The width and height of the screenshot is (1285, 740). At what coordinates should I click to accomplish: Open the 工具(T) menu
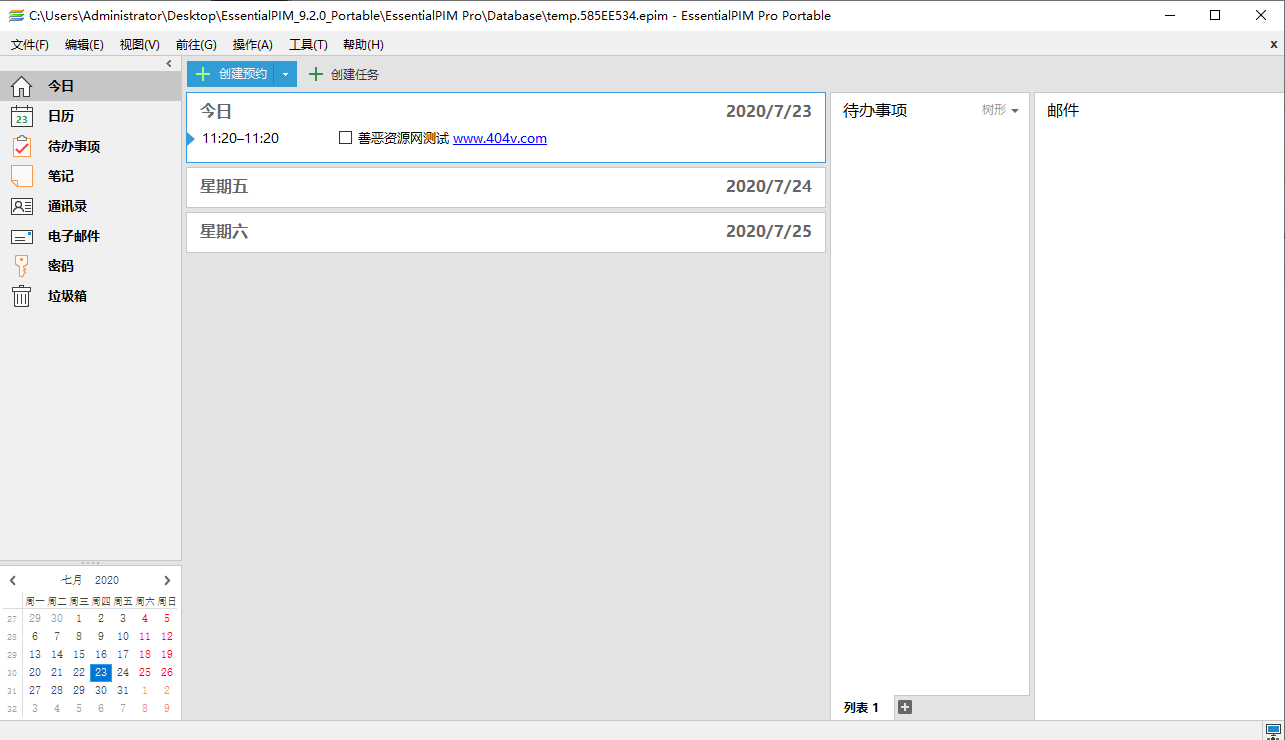(x=307, y=44)
